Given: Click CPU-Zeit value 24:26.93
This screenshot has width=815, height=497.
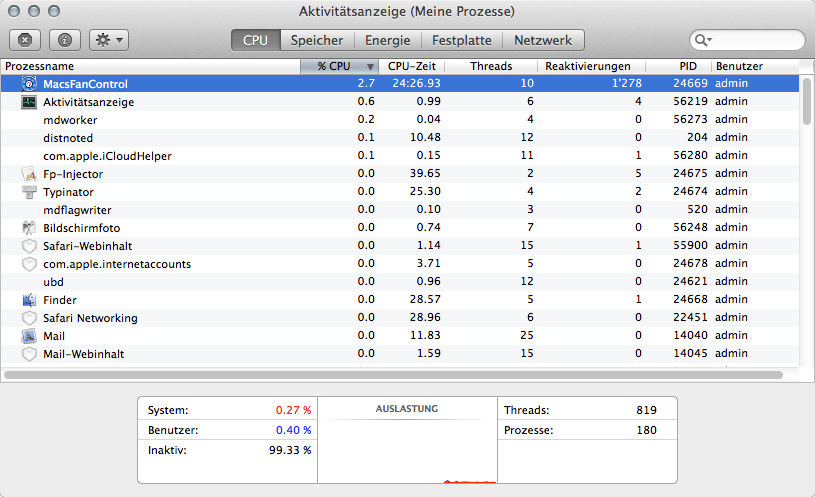Looking at the screenshot, I should [x=416, y=83].
